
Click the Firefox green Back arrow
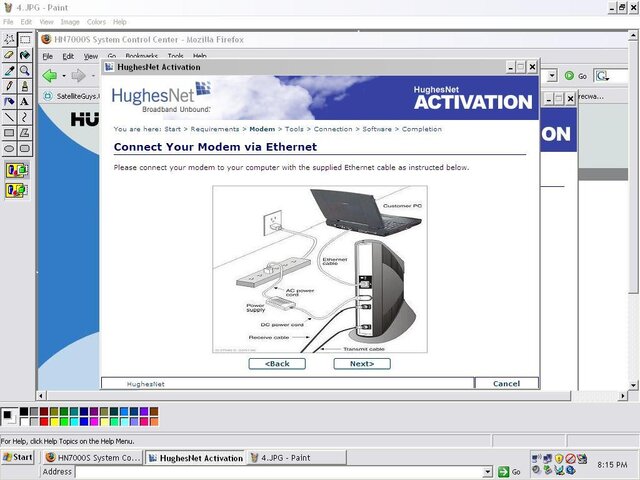(x=50, y=76)
